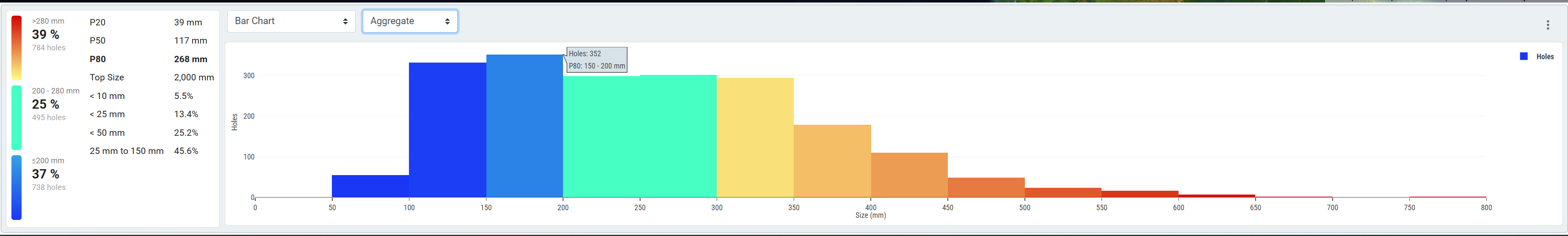This screenshot has width=1568, height=236.
Task: Click the bold P80 row label
Action: [97, 59]
